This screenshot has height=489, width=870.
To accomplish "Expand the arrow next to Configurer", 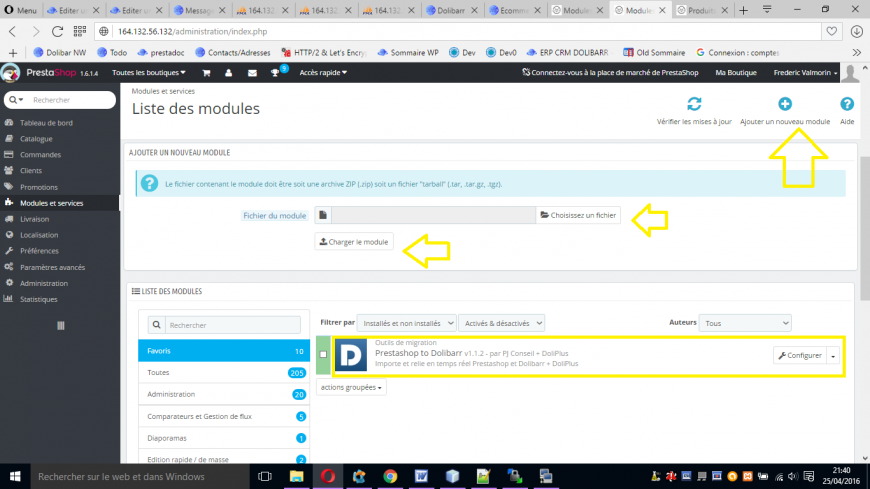I will [833, 356].
